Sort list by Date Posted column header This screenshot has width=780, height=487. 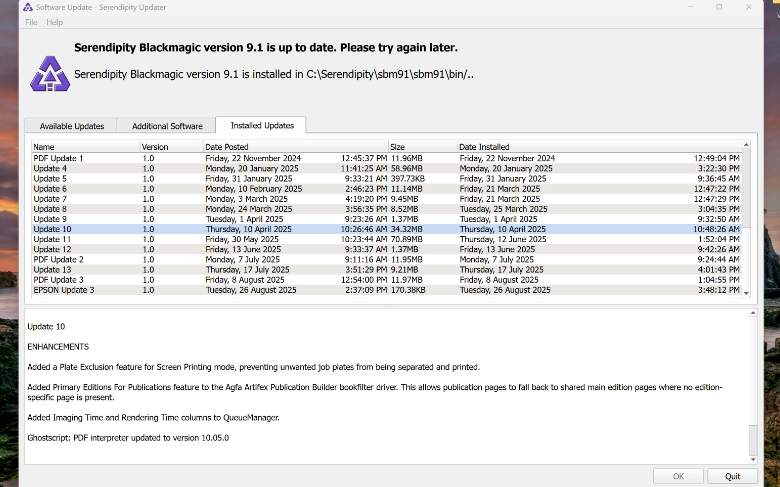coord(296,147)
